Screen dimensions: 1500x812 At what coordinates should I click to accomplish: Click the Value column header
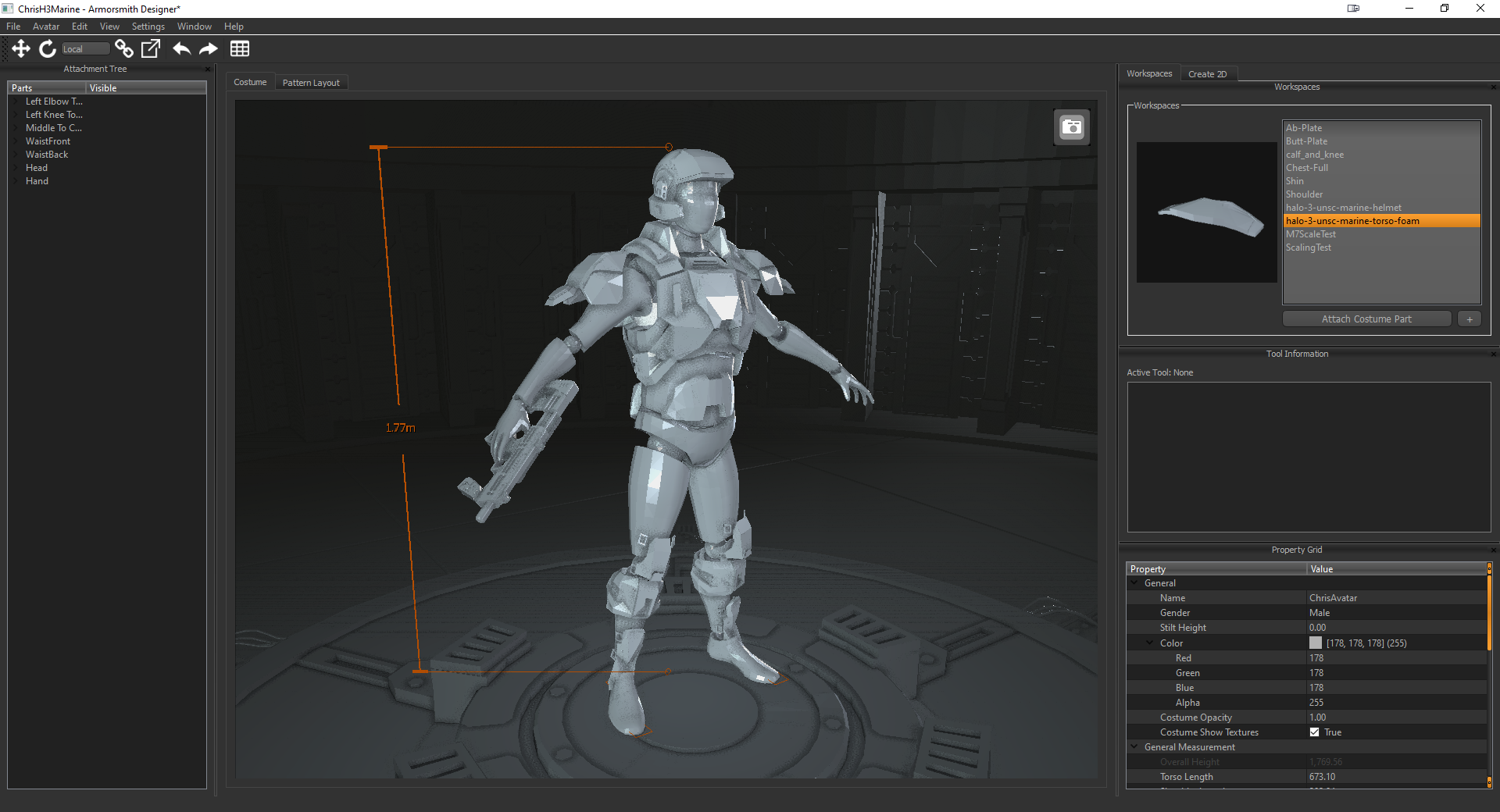1397,569
